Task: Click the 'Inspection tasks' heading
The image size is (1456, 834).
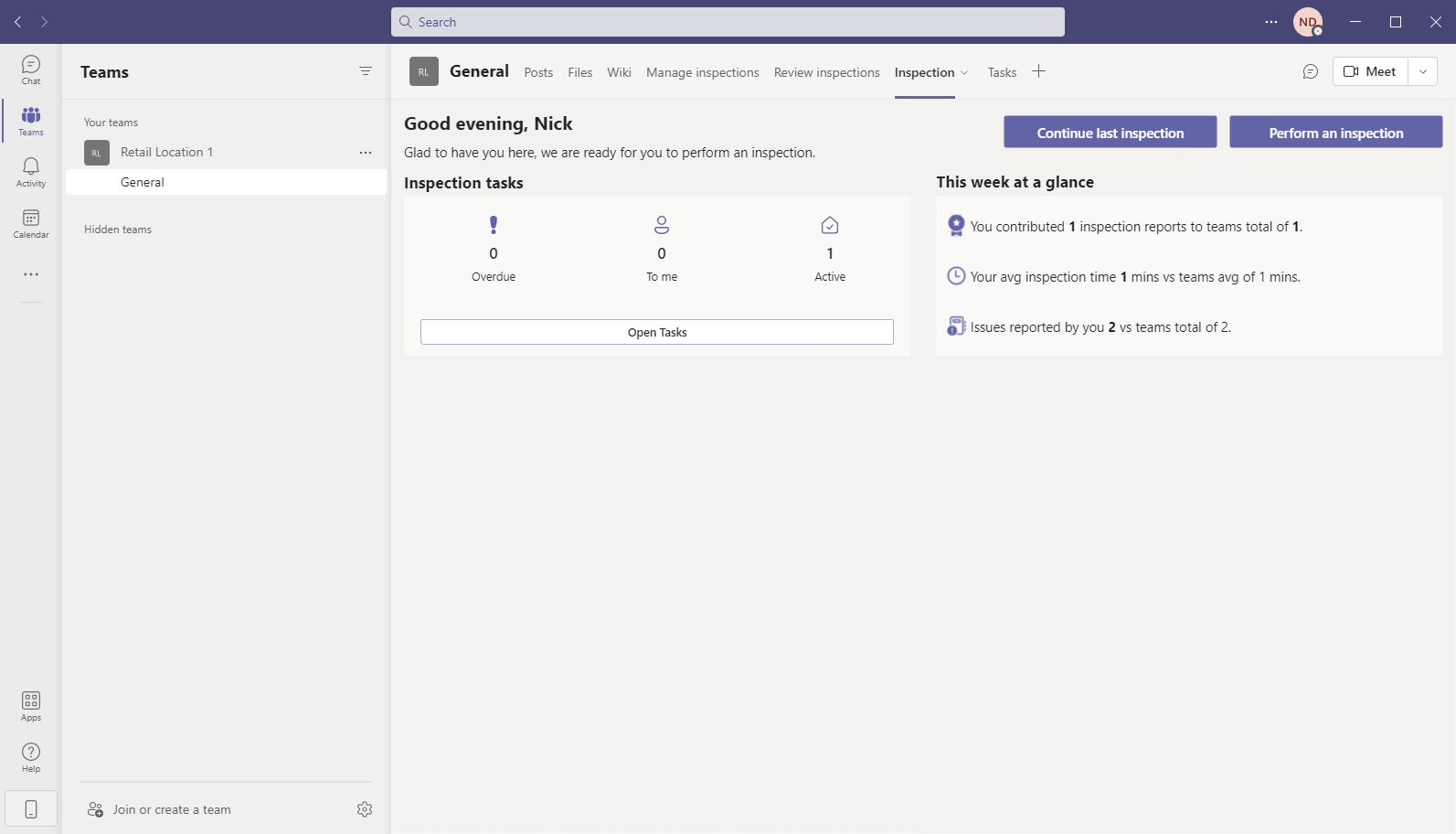Action: click(x=463, y=183)
